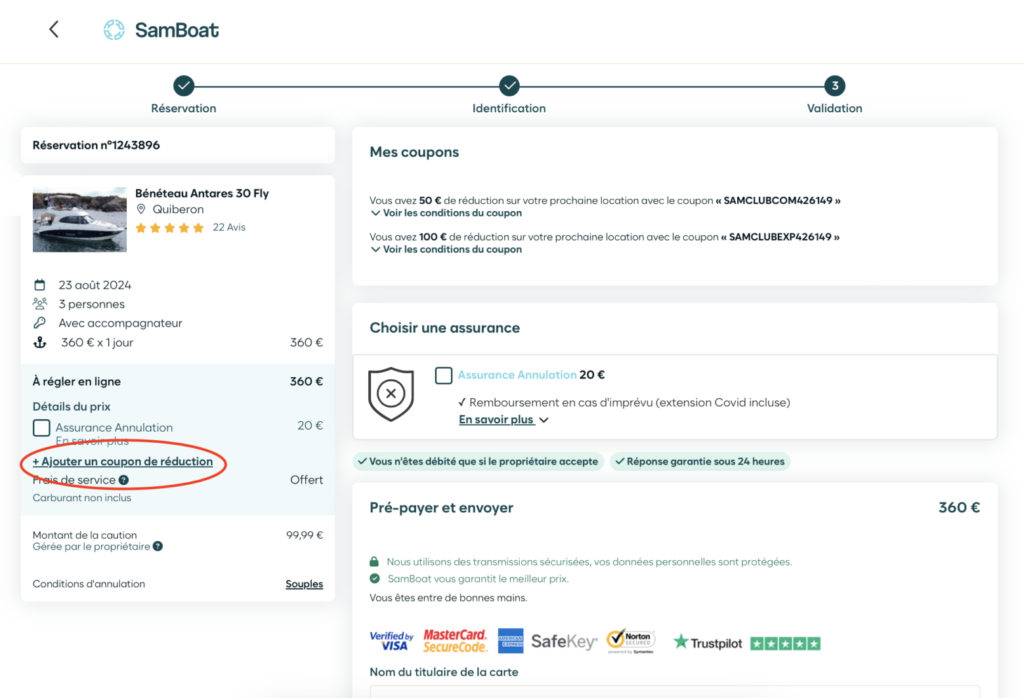Viewport: 1024px width, 698px height.
Task: Click help icon beside Gérée par le propriétaire
Action: click(x=158, y=547)
